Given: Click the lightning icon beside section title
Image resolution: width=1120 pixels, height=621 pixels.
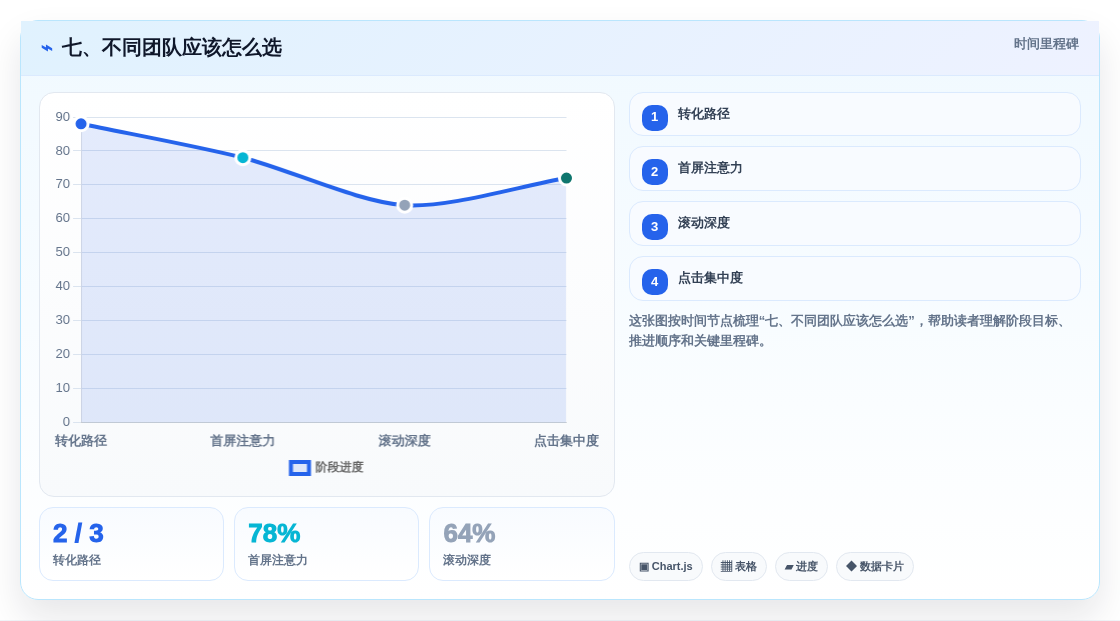Looking at the screenshot, I should [47, 48].
